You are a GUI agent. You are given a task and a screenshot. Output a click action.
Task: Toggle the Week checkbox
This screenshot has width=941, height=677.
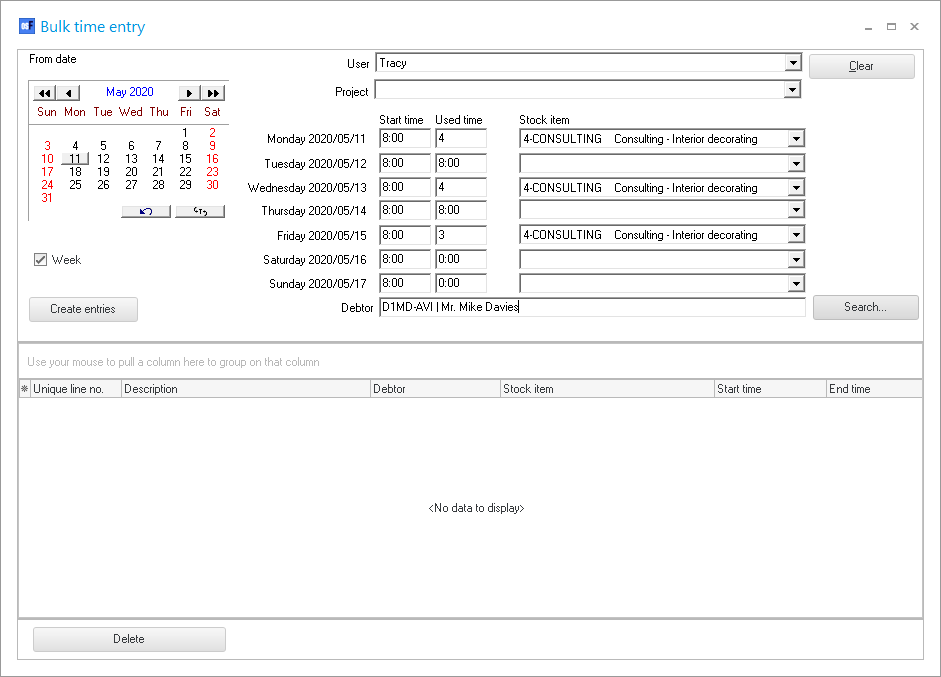click(x=41, y=260)
